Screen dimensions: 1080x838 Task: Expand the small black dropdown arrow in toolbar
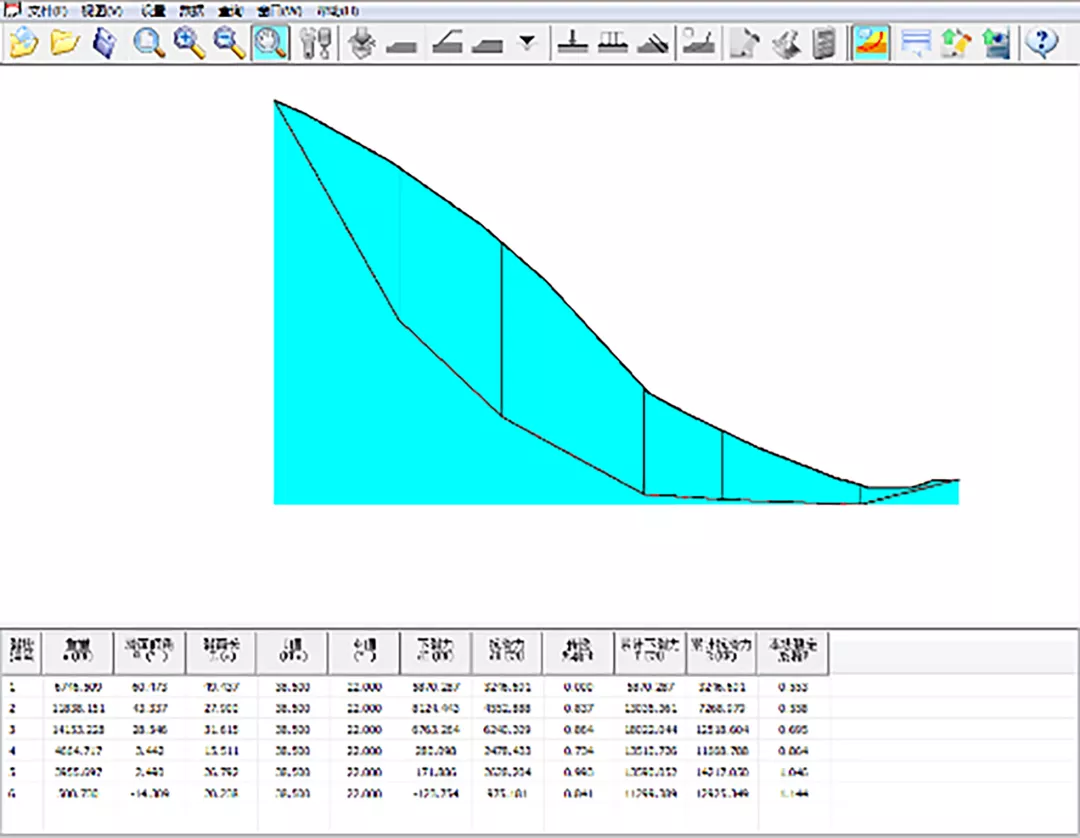pos(528,43)
